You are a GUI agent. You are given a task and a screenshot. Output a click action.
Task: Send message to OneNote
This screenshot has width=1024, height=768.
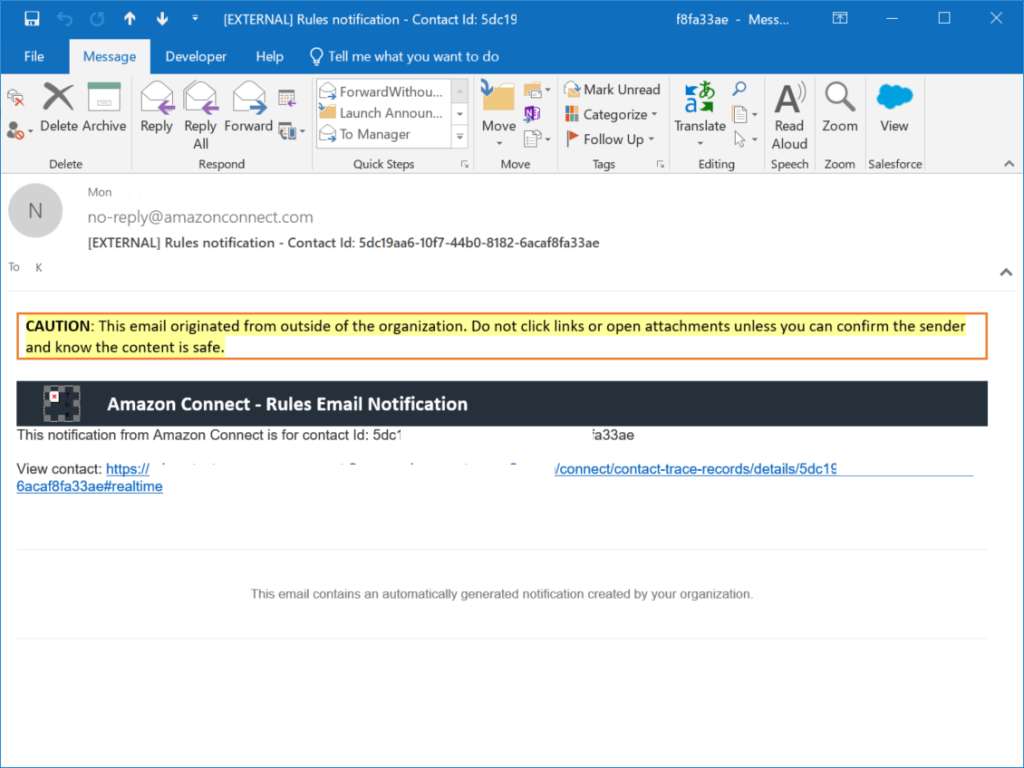pyautogui.click(x=532, y=114)
